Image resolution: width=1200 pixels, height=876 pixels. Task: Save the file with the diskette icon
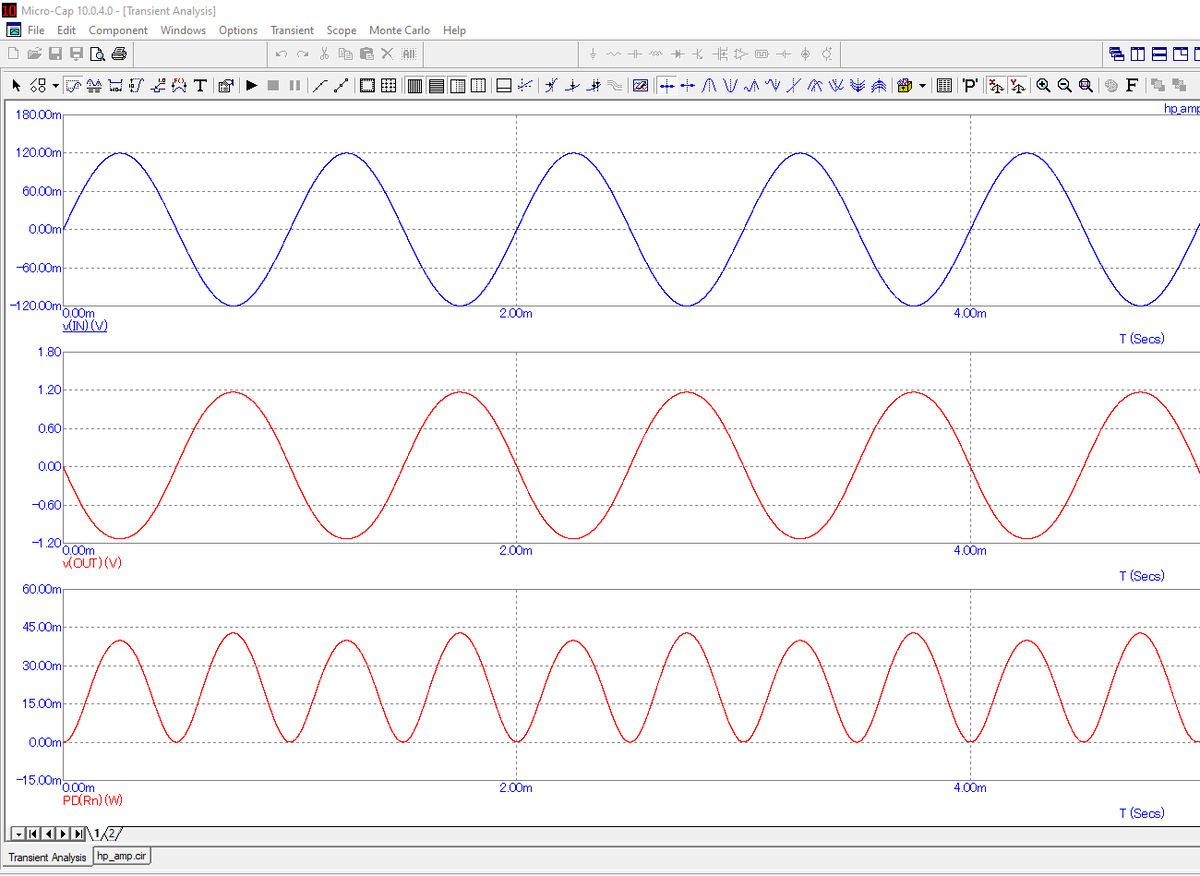click(x=54, y=53)
